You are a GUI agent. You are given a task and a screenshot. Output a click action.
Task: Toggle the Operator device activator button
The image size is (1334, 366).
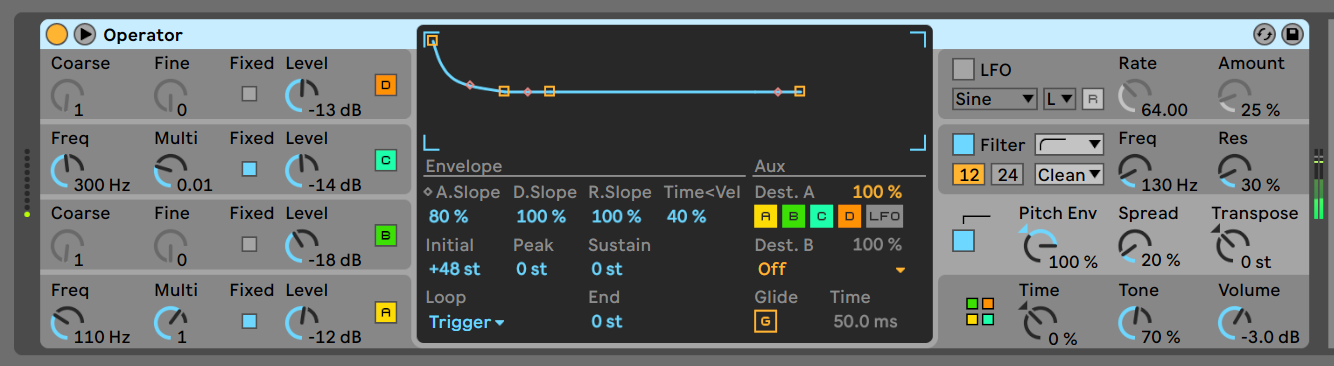click(x=57, y=34)
